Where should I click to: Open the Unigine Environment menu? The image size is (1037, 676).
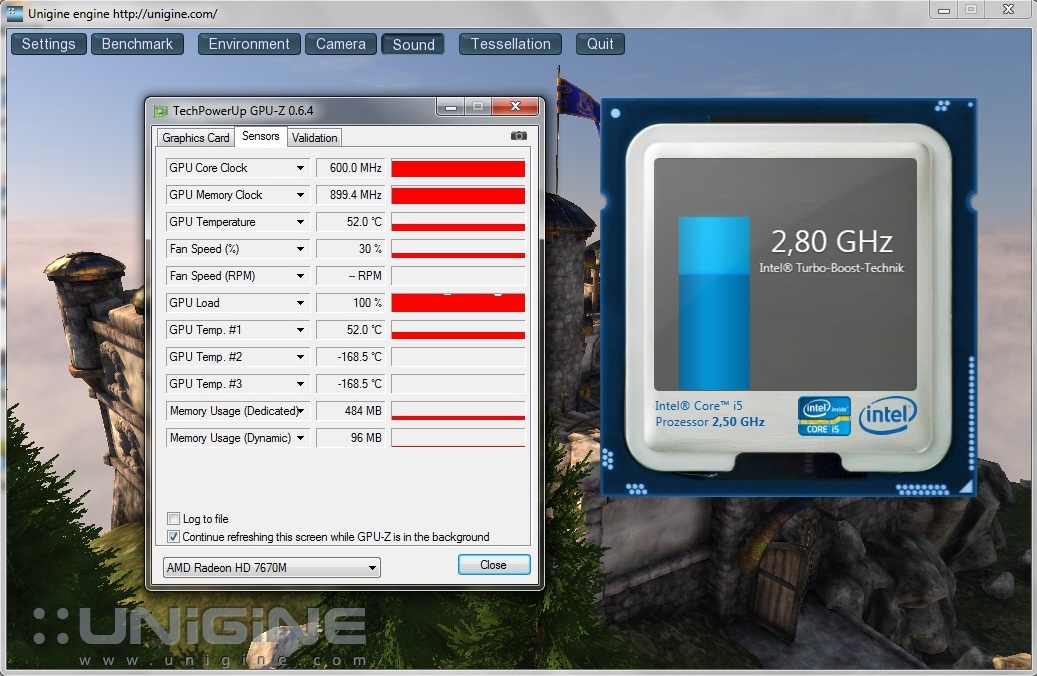249,44
